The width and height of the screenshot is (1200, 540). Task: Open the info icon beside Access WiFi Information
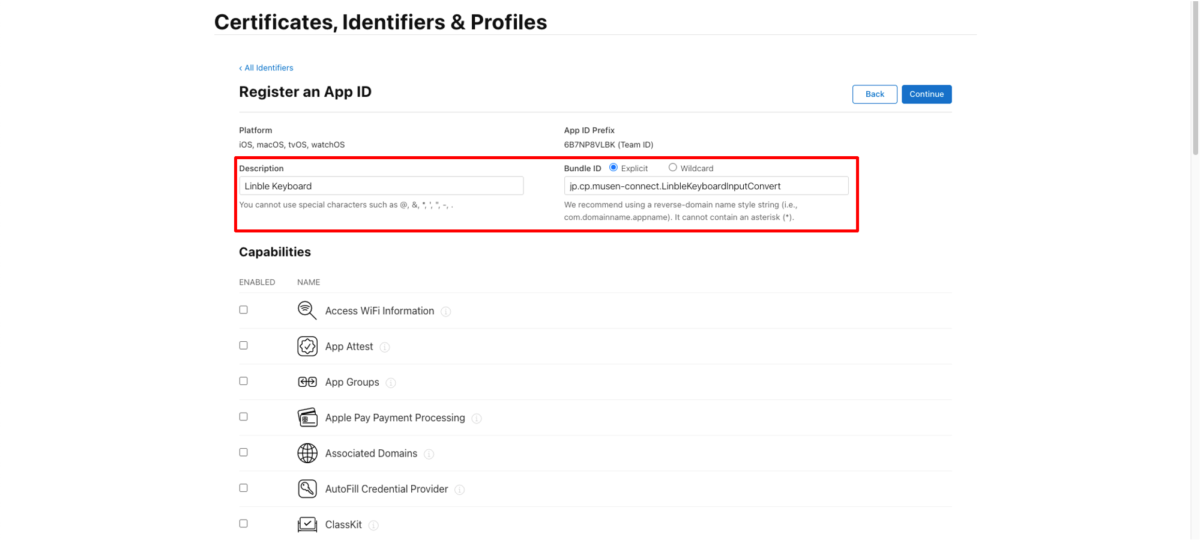[x=446, y=311]
